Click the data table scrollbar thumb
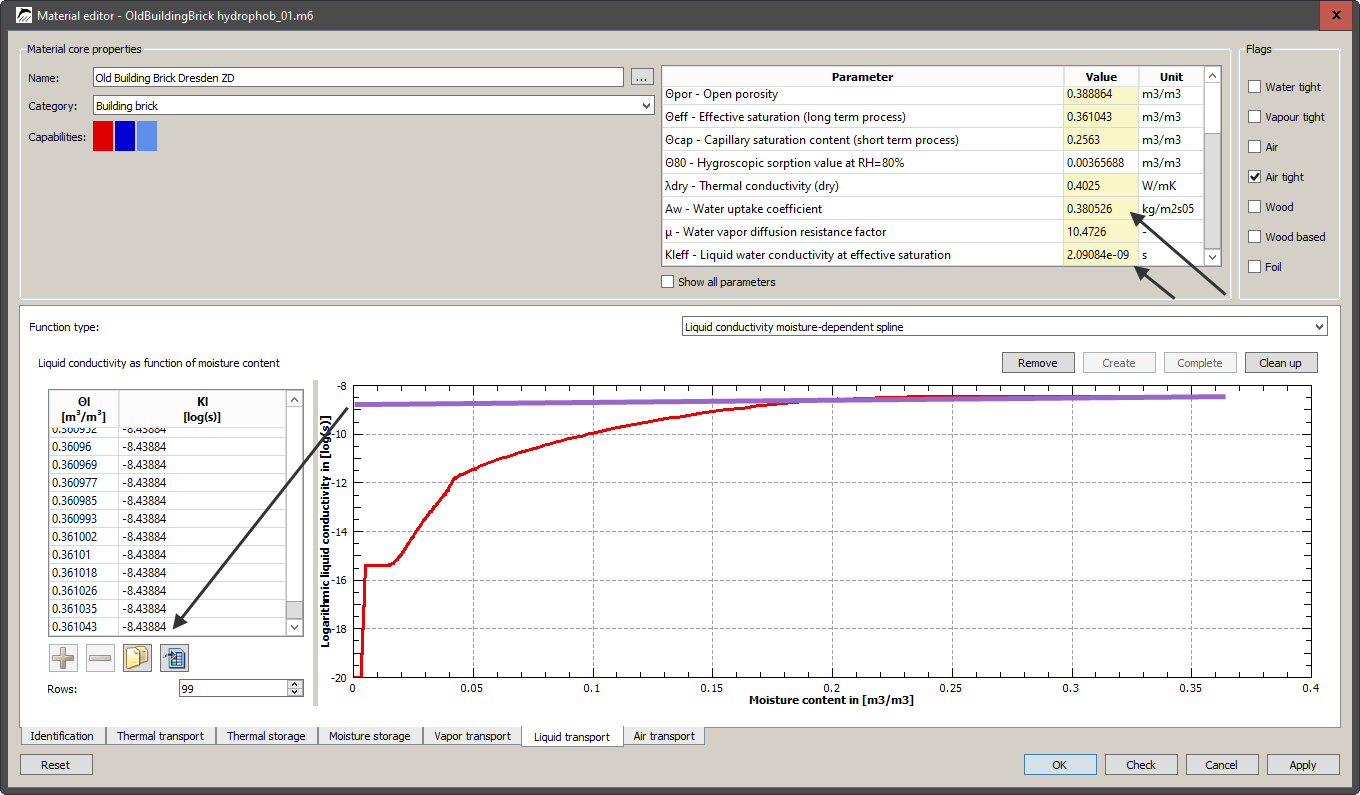 [294, 610]
